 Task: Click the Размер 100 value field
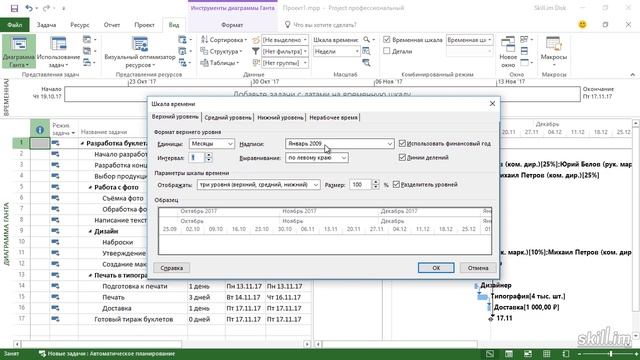coord(360,184)
